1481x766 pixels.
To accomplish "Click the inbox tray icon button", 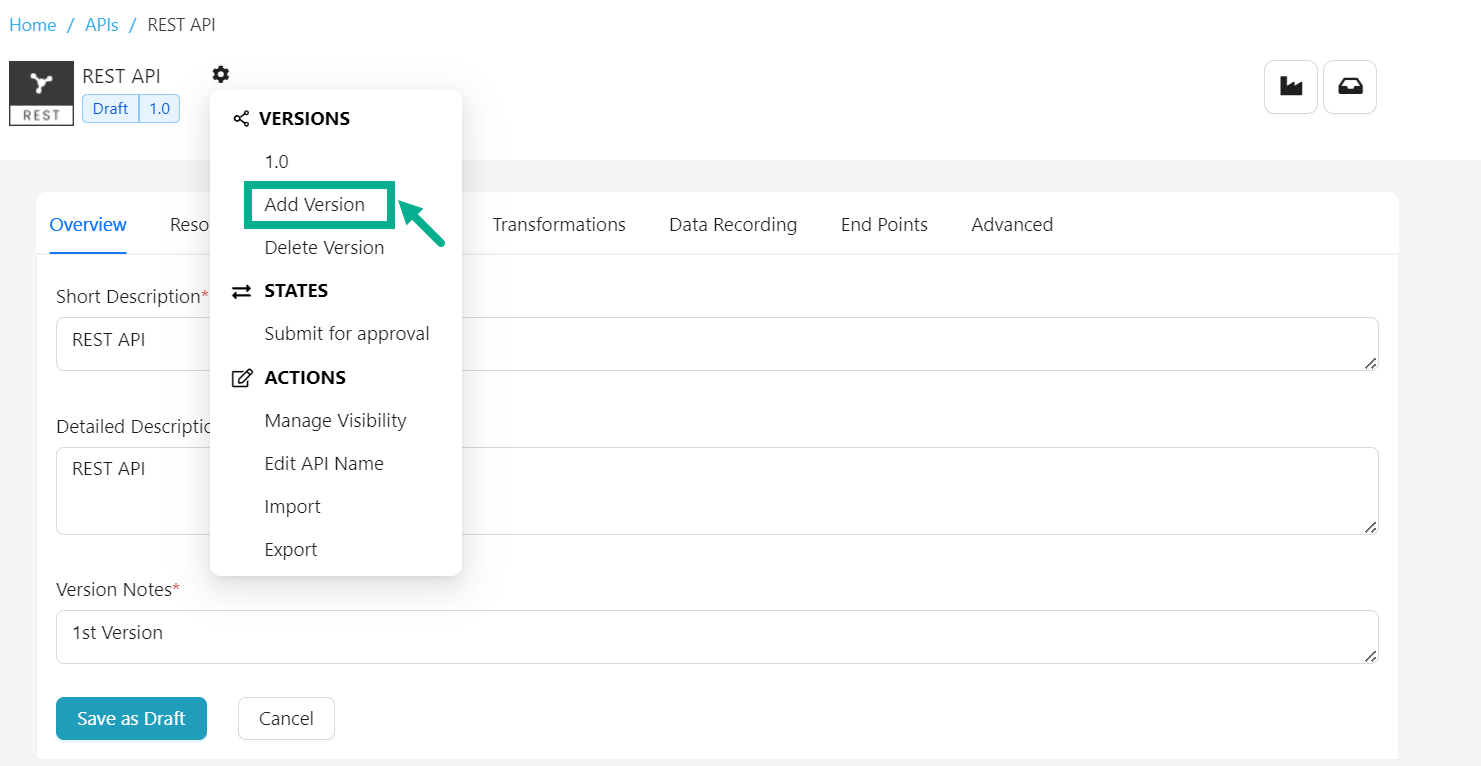I will (x=1349, y=88).
